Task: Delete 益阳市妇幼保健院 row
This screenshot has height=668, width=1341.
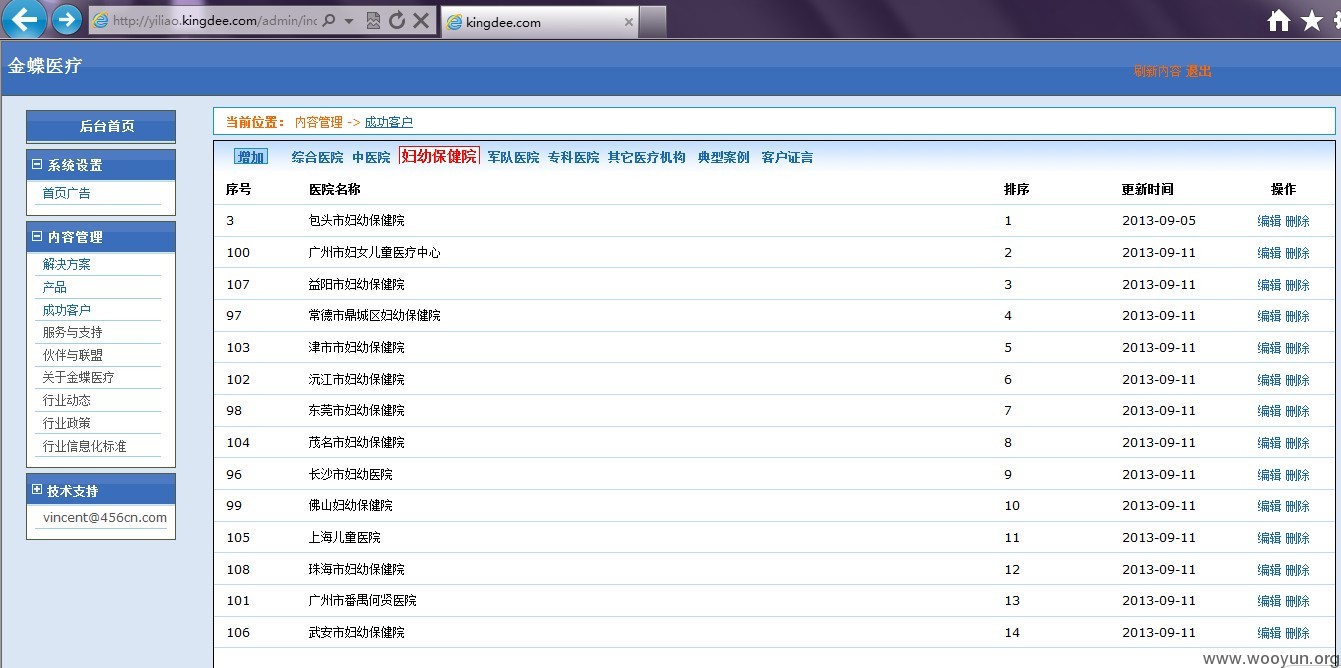Action: (x=1297, y=285)
